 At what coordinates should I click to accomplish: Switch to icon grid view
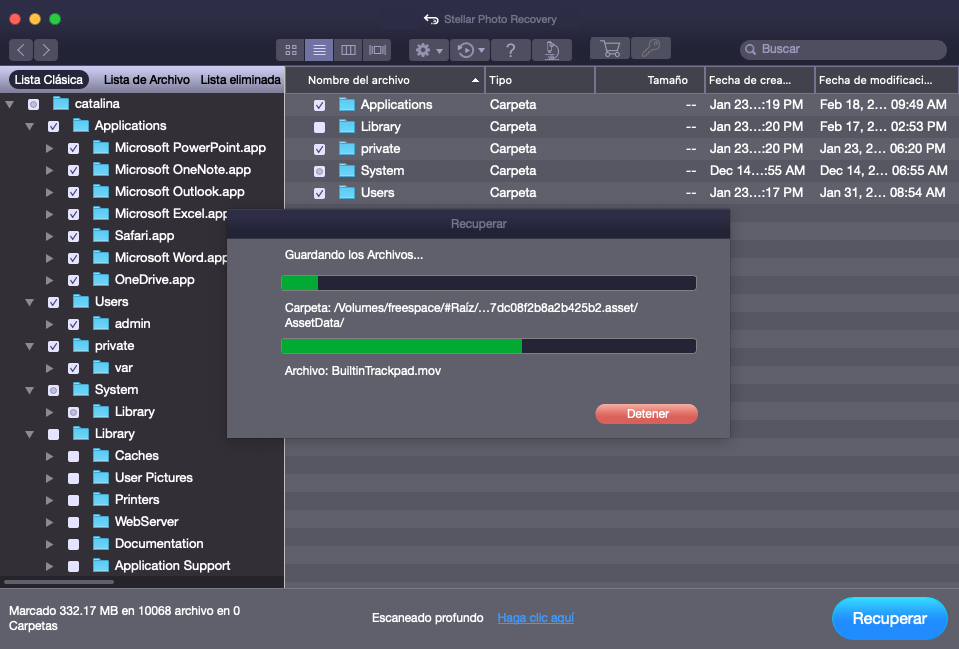coord(291,50)
